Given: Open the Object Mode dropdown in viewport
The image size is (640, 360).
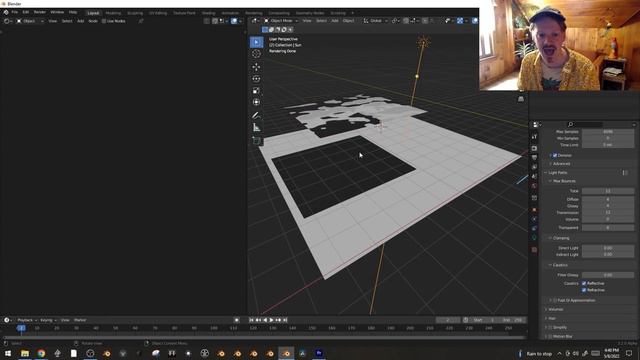Looking at the screenshot, I should (281, 21).
